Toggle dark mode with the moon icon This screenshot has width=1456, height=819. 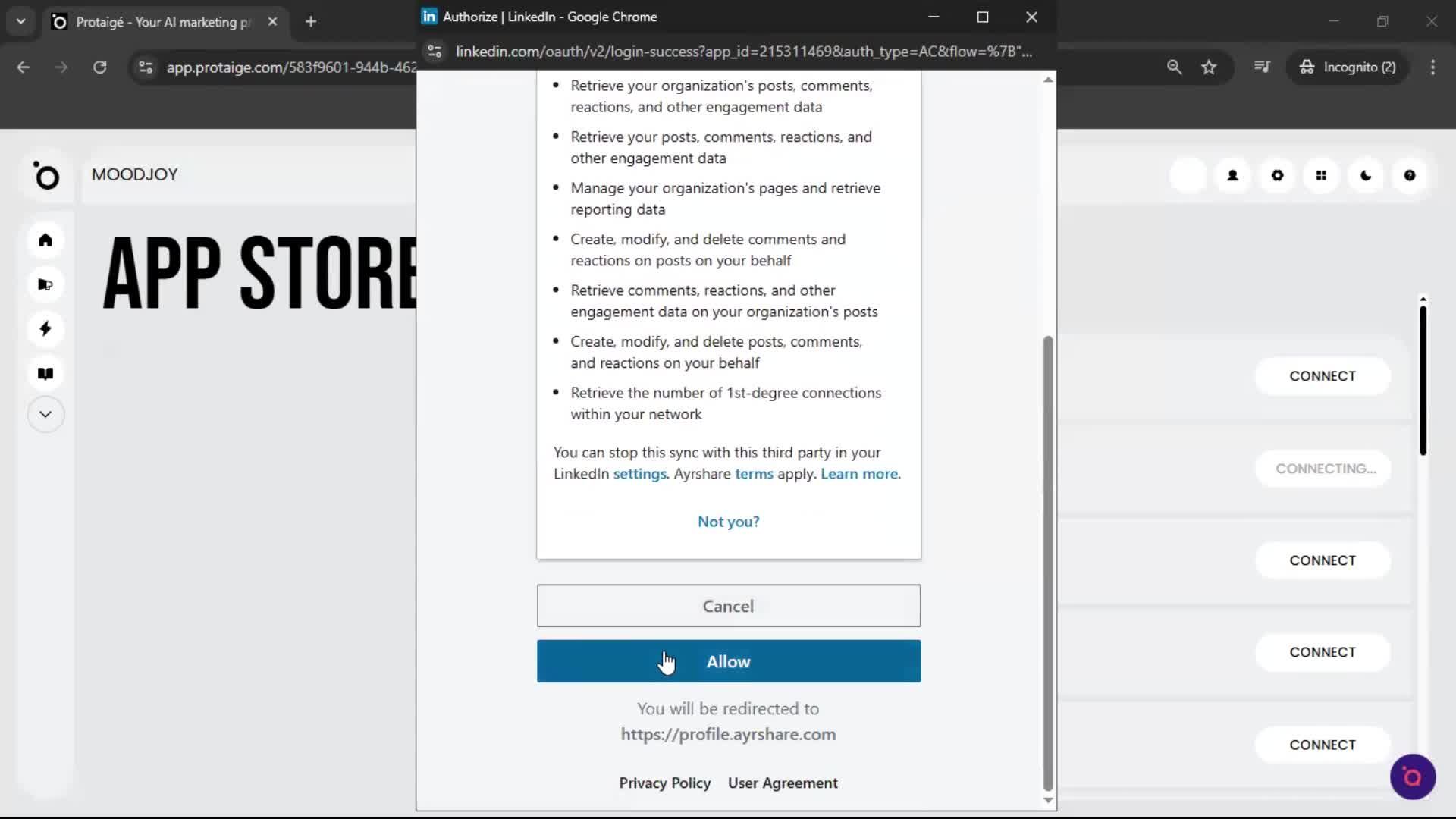point(1366,175)
